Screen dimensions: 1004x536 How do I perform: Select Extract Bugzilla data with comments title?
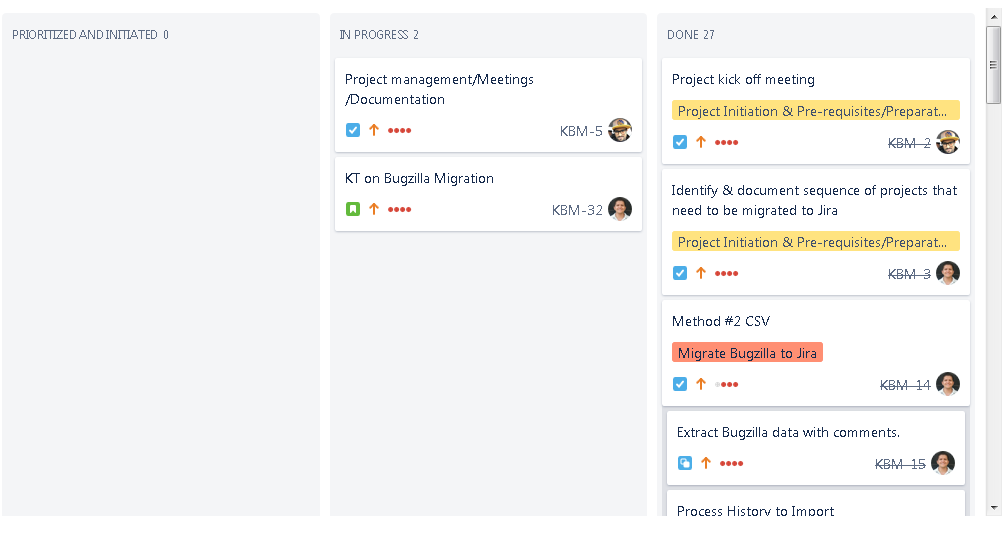click(x=788, y=432)
